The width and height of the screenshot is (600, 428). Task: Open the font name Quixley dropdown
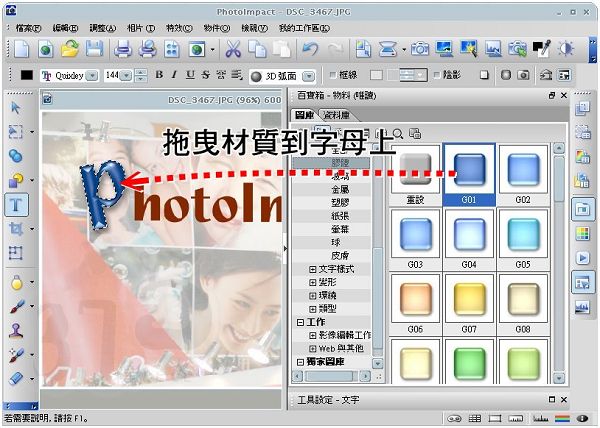(92, 76)
